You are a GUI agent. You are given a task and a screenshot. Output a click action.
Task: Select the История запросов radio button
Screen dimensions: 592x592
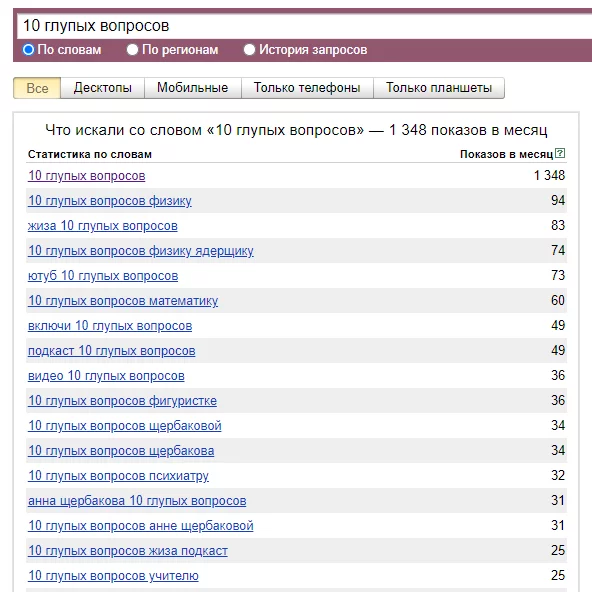coord(249,49)
